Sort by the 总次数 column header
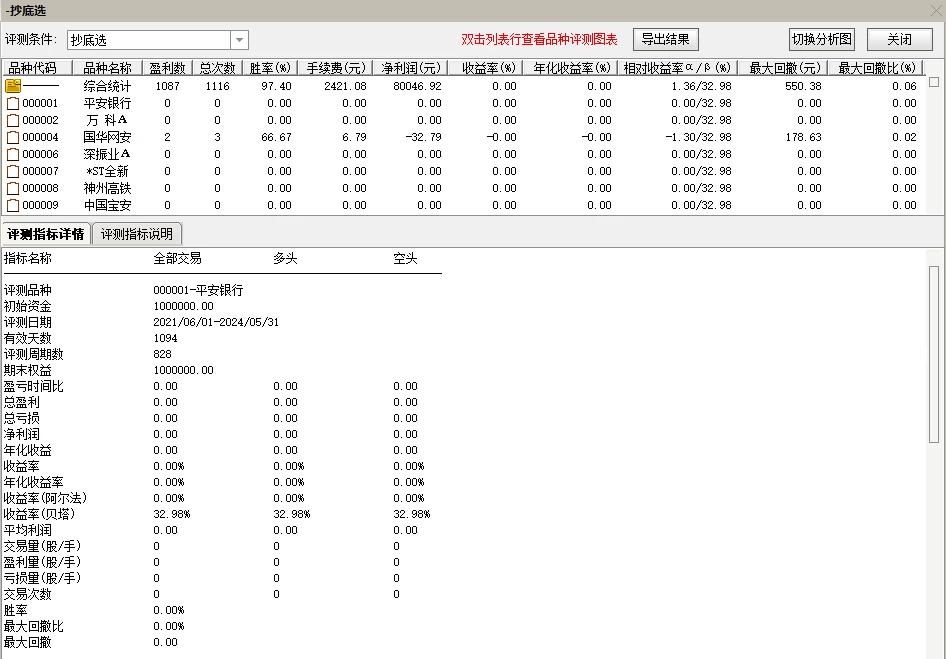The width and height of the screenshot is (946, 659). (217, 68)
